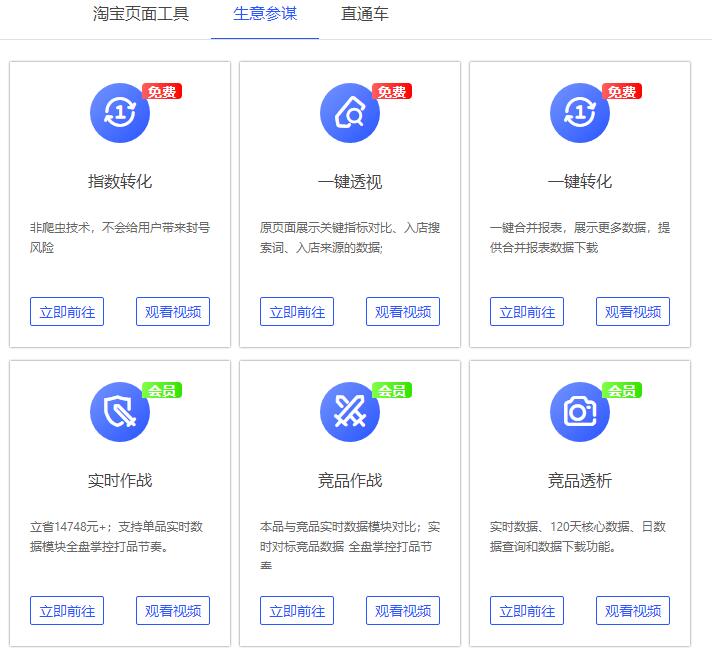Click 立即前往 under 竞品透析
Image resolution: width=712 pixels, height=652 pixels.
527,610
